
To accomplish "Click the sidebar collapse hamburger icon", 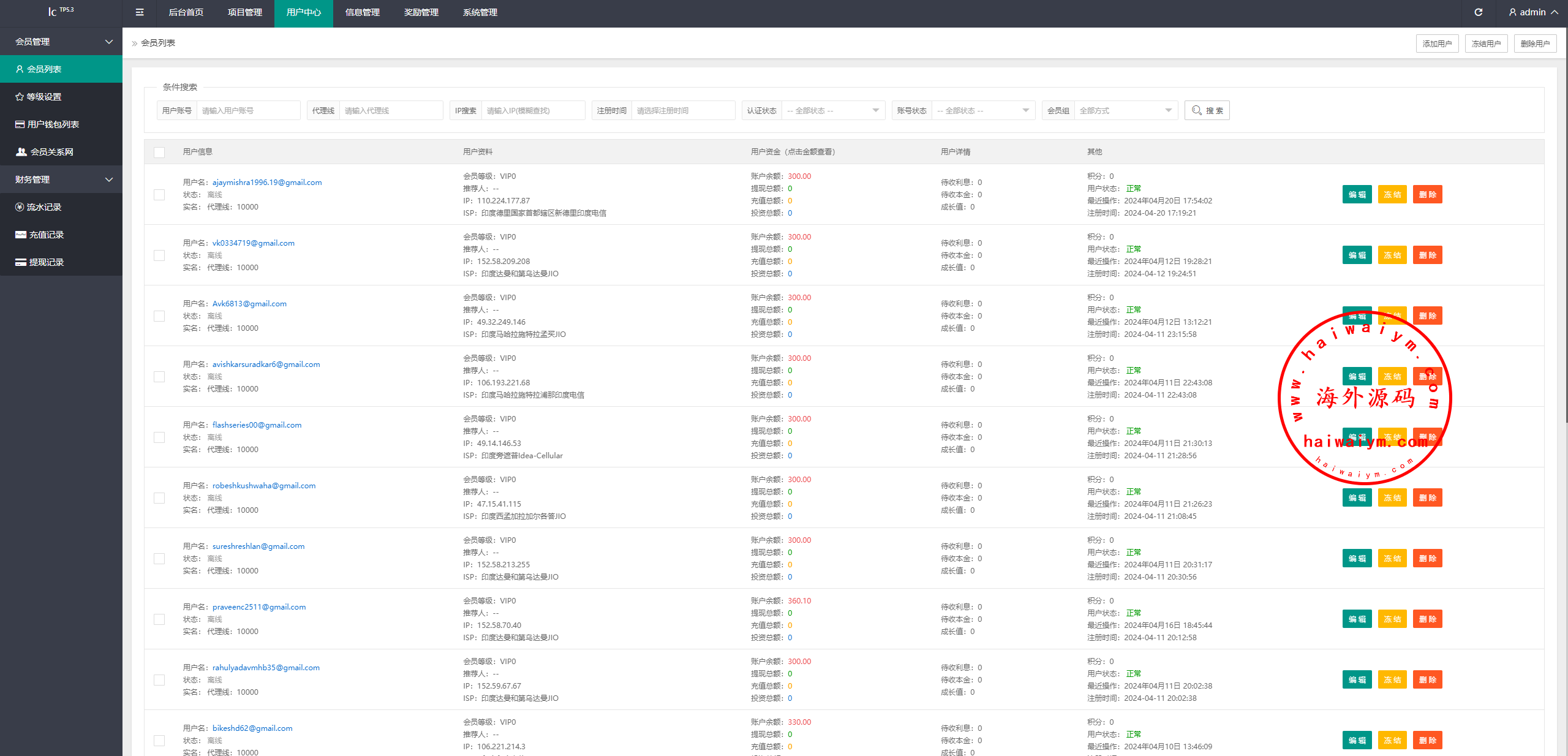I will click(x=140, y=12).
